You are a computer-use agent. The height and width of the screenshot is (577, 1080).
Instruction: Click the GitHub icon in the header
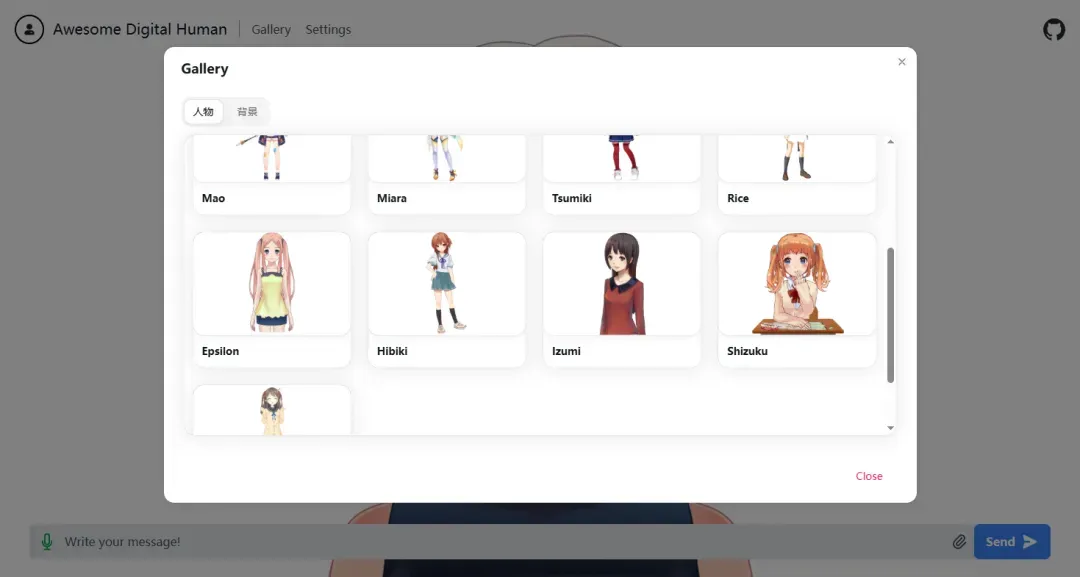coord(1054,30)
